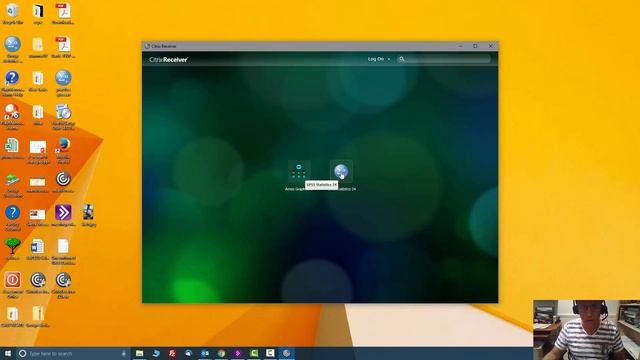Select the Mozilla Firefox desktop shortcut
640x360 pixels.
(63, 150)
